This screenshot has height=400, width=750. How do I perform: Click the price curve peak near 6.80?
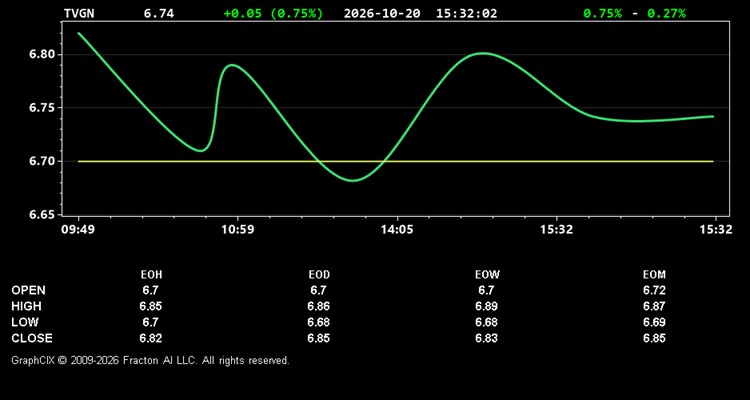tap(483, 53)
